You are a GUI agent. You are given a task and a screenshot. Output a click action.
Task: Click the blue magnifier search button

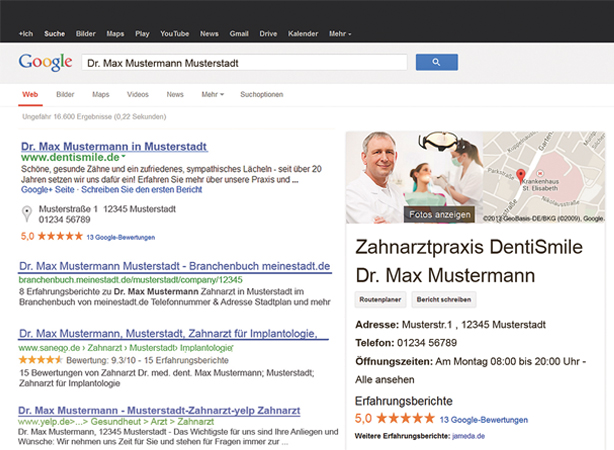click(x=437, y=62)
